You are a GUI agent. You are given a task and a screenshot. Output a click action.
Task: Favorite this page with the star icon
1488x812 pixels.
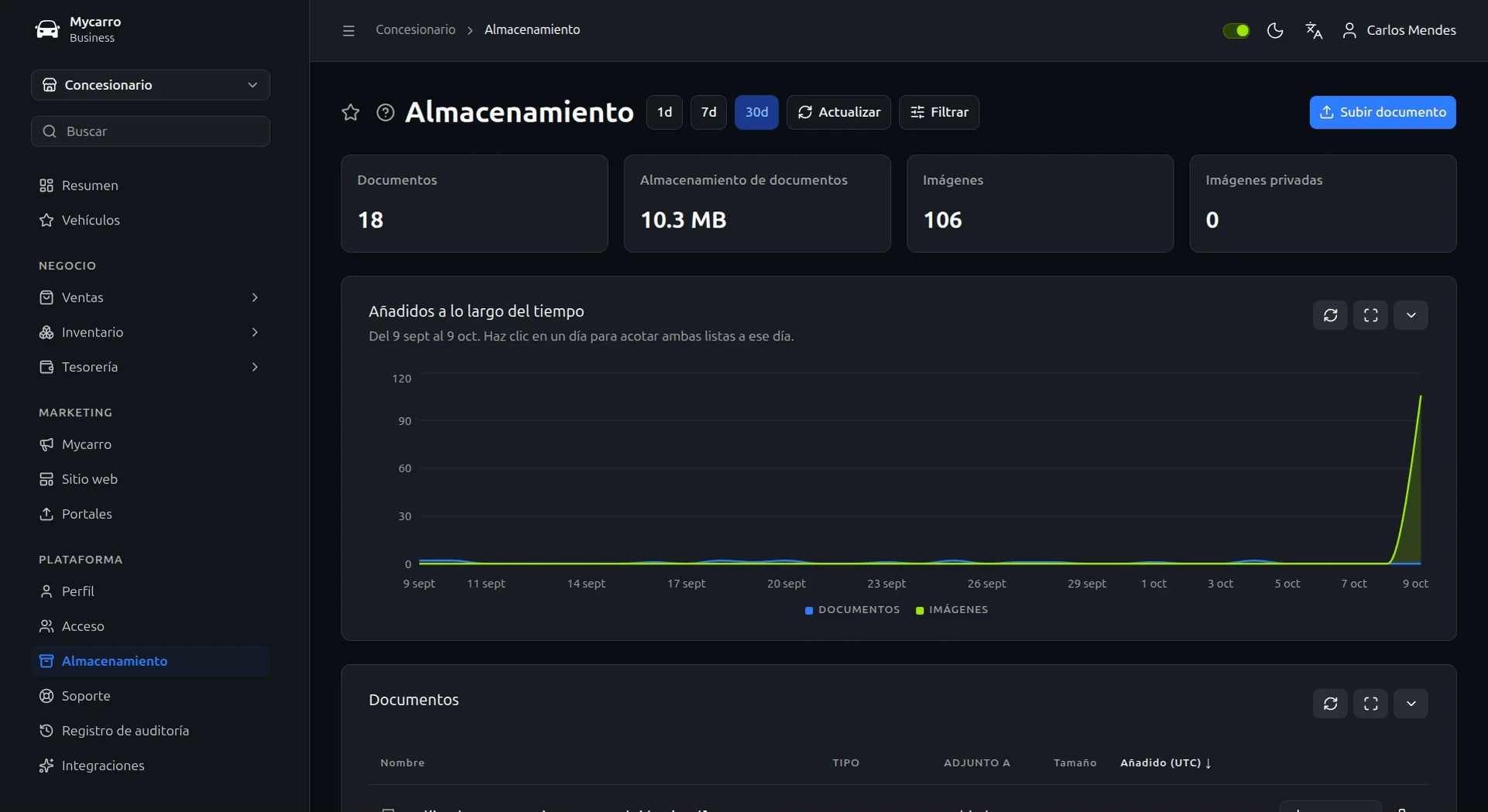click(x=351, y=112)
